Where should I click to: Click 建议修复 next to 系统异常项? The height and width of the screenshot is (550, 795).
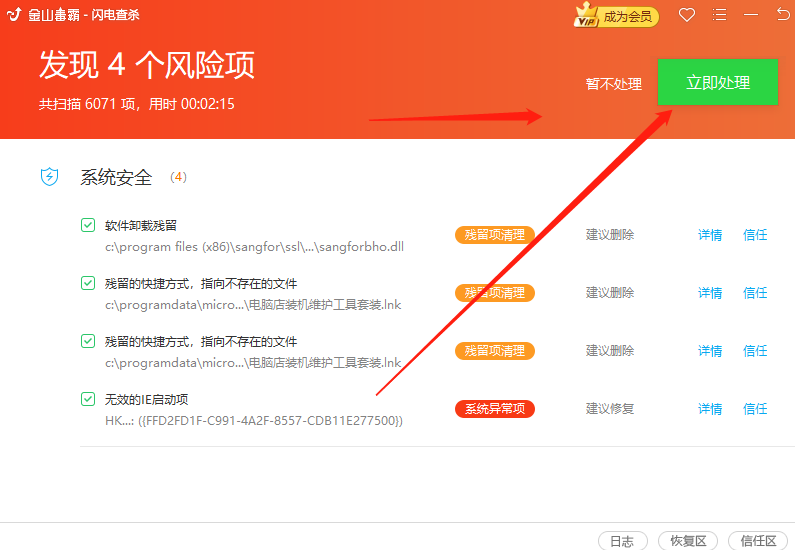click(x=610, y=409)
